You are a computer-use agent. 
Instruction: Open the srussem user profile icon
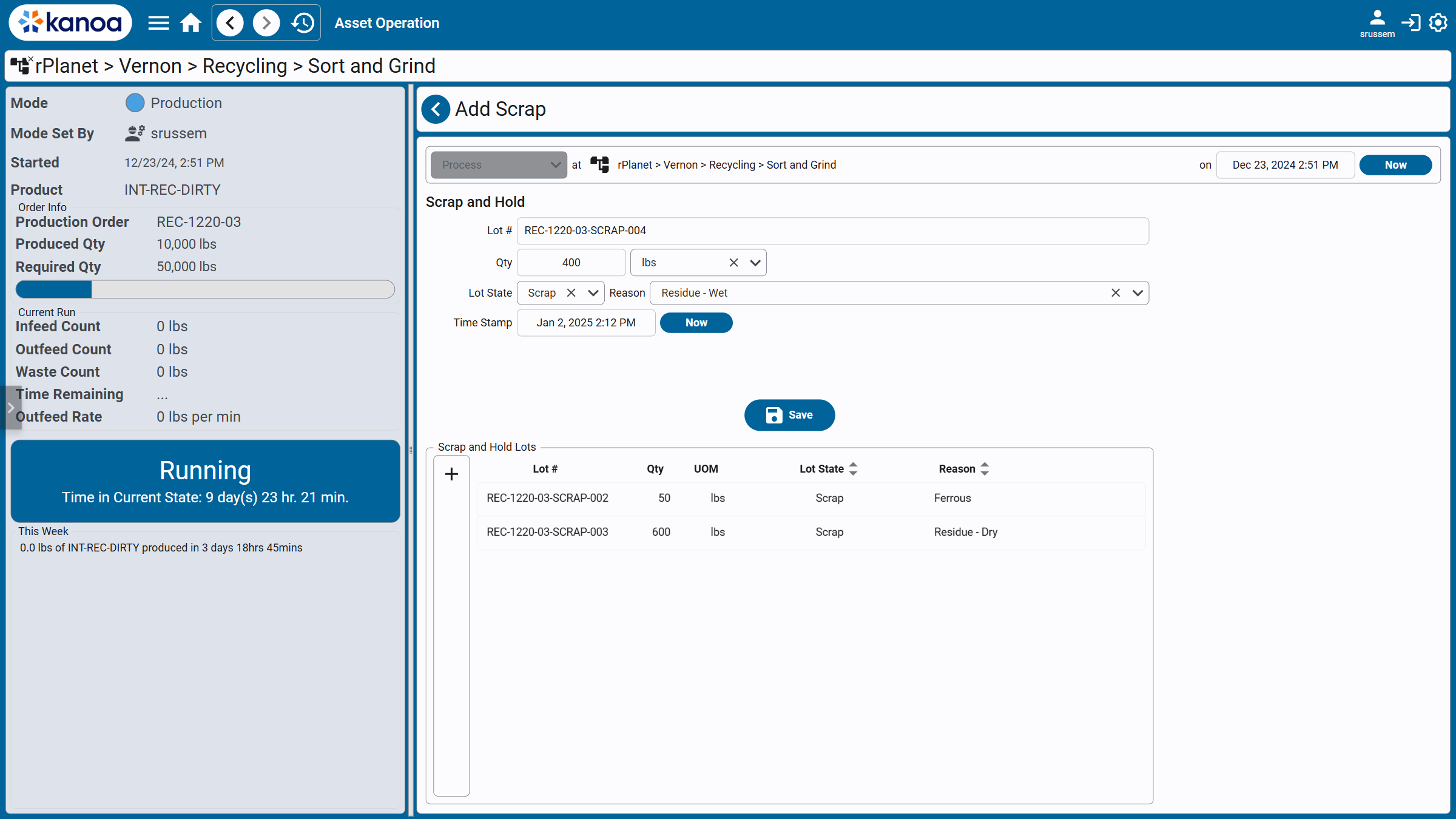click(1377, 23)
